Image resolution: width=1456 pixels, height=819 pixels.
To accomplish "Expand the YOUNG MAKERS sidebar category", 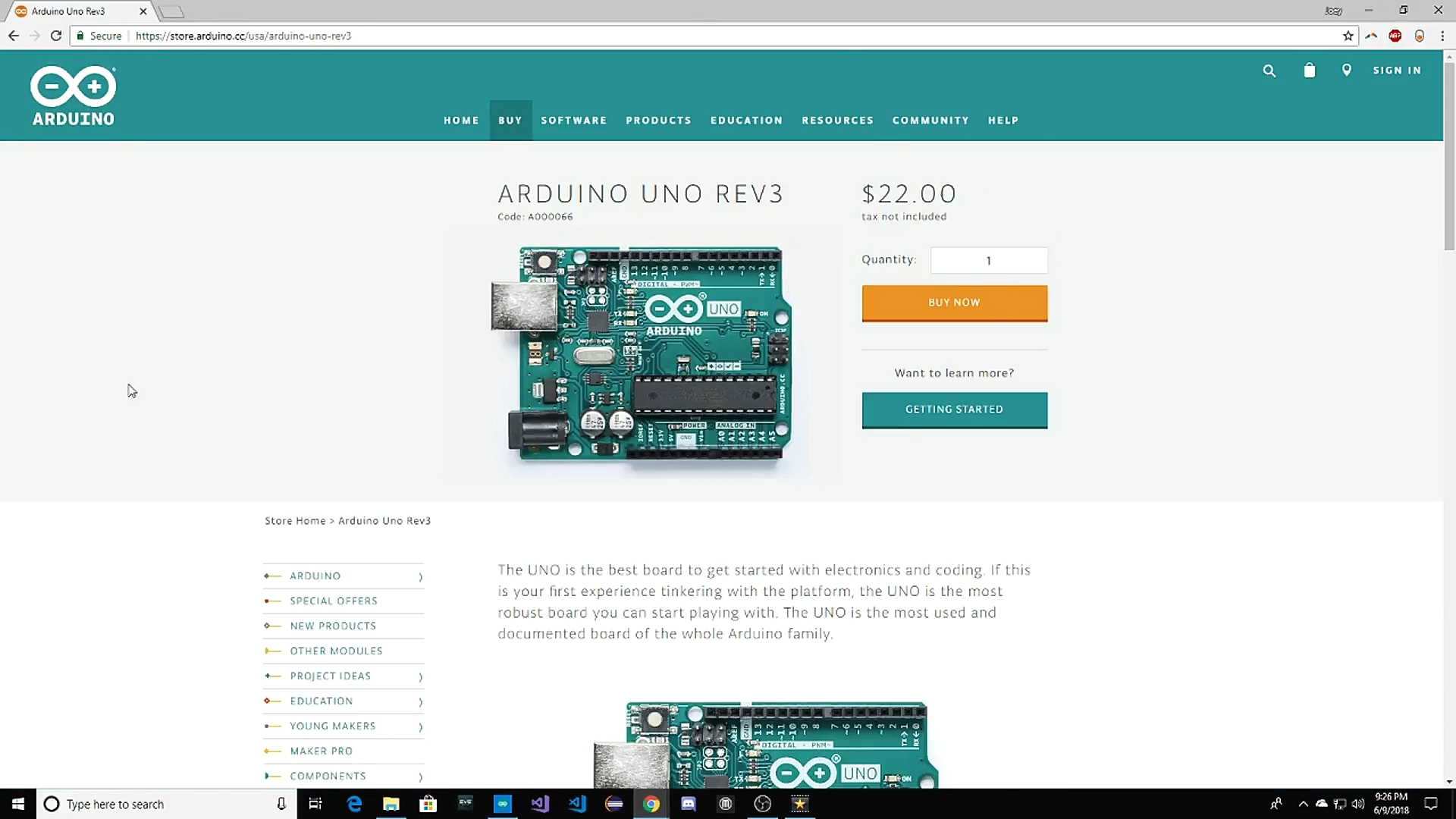I will tap(419, 726).
